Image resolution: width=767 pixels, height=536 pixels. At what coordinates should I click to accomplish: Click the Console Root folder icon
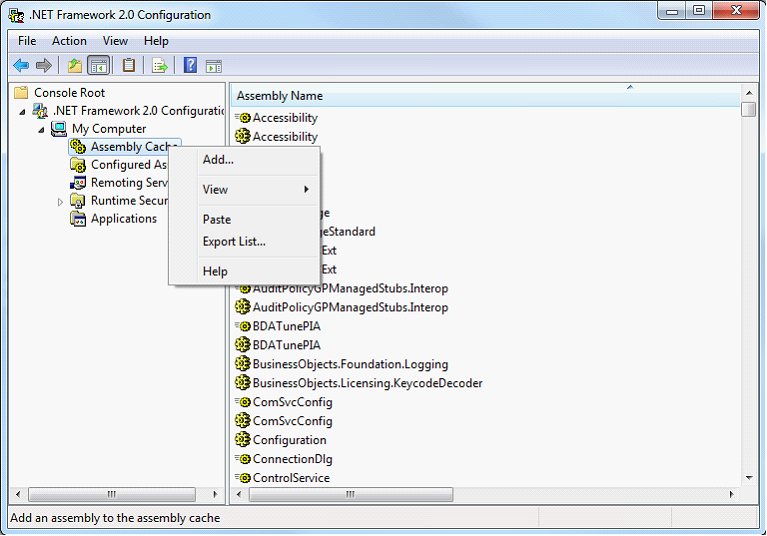(21, 93)
